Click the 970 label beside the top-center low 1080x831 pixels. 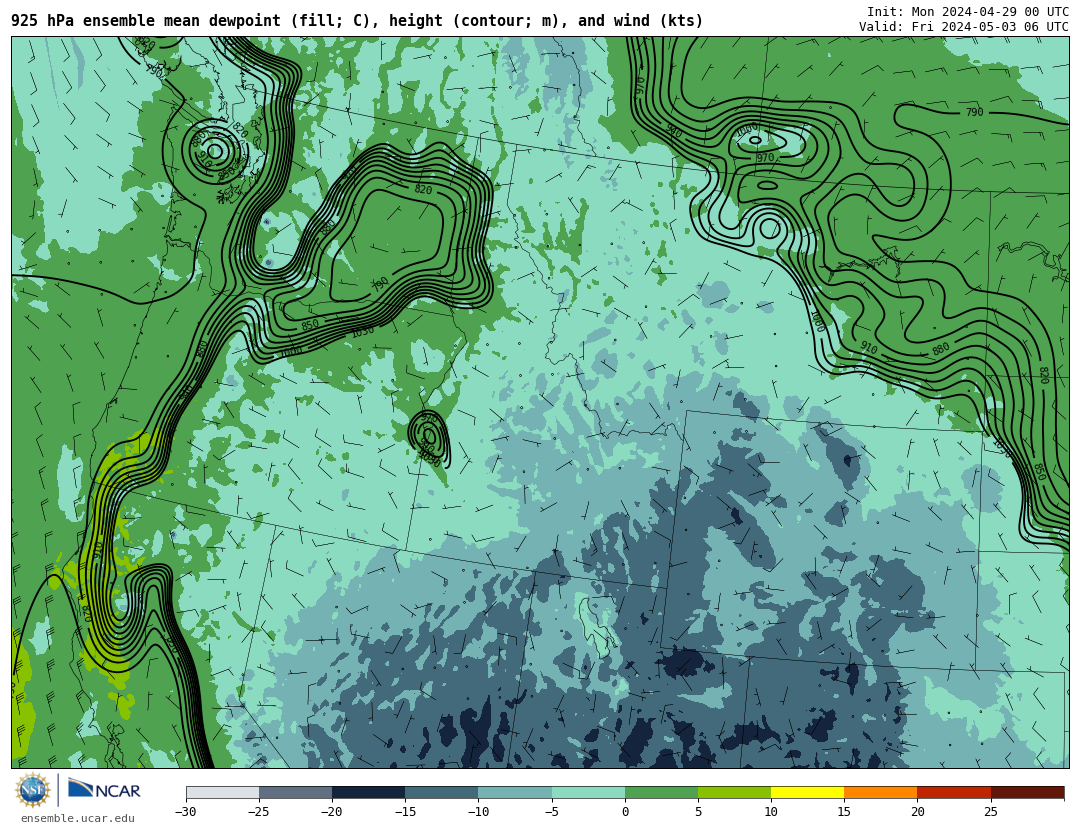point(765,158)
